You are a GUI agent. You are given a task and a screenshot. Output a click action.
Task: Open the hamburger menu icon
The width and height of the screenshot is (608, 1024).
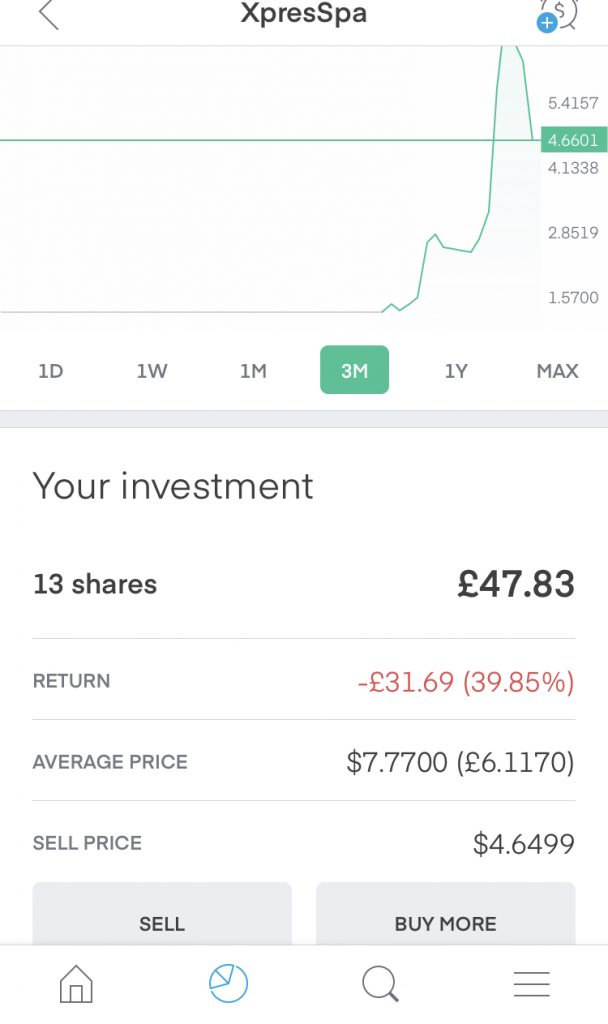point(531,984)
